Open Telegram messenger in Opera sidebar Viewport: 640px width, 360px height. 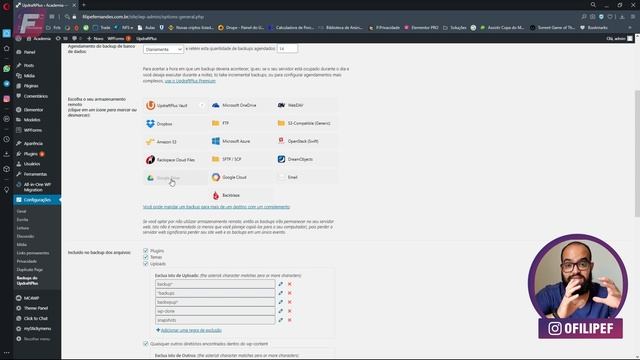(7, 84)
